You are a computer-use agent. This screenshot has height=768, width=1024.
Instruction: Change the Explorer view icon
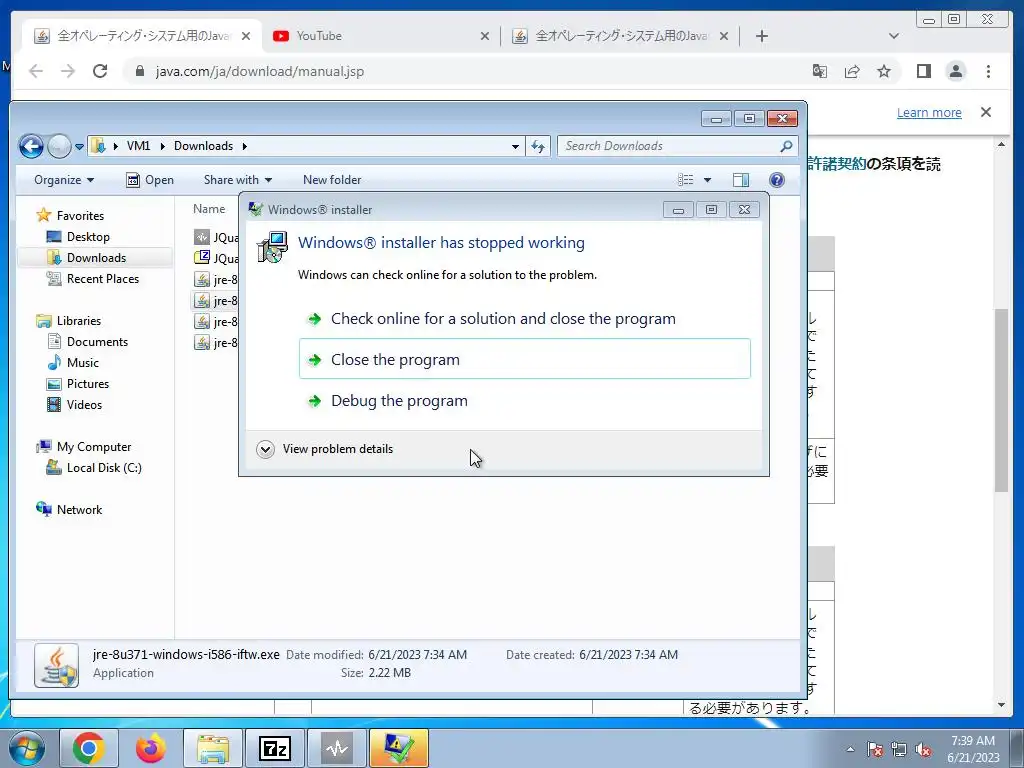click(686, 180)
